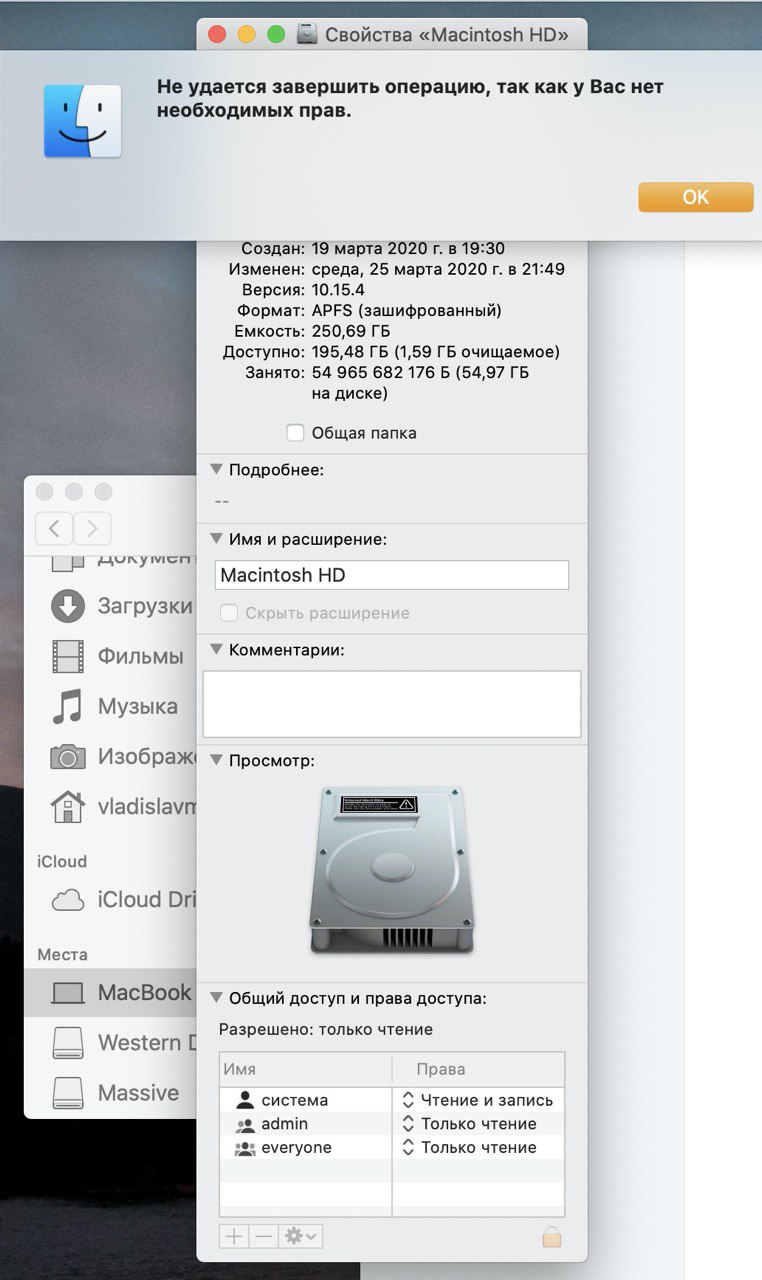The image size is (762, 1280).
Task: Click the Разрешено: только чтение label
Action: [326, 1029]
